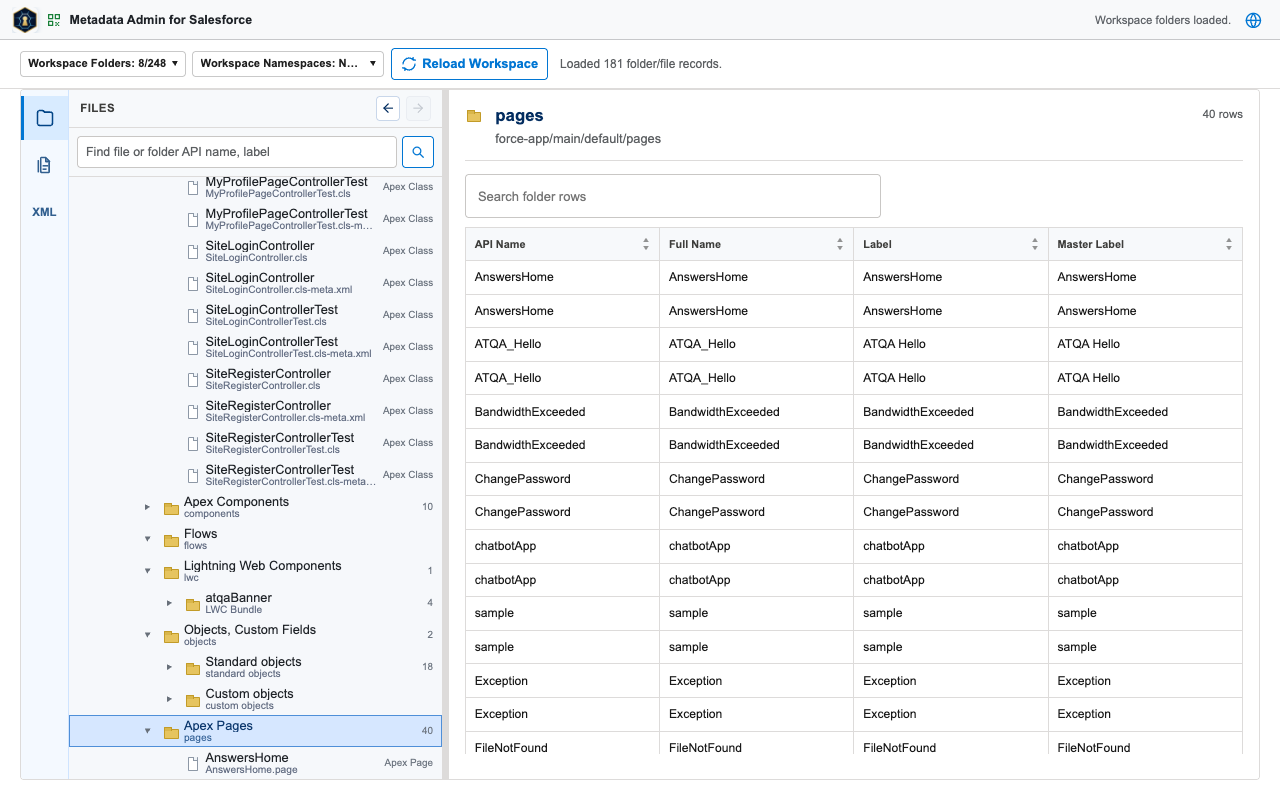
Task: Click the first Exception Full Name cell
Action: tap(756, 681)
